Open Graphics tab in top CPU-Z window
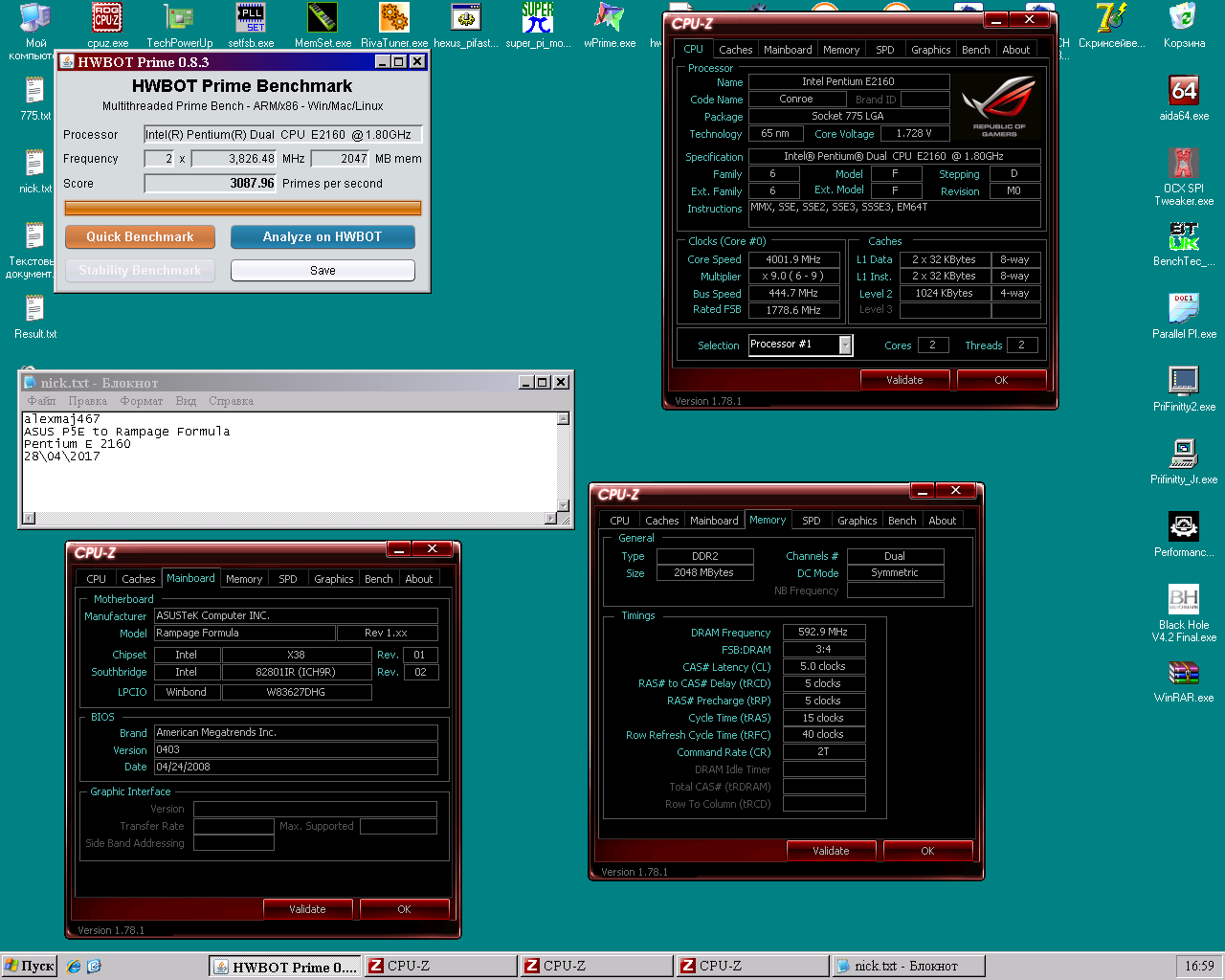1225x980 pixels. pyautogui.click(x=930, y=50)
